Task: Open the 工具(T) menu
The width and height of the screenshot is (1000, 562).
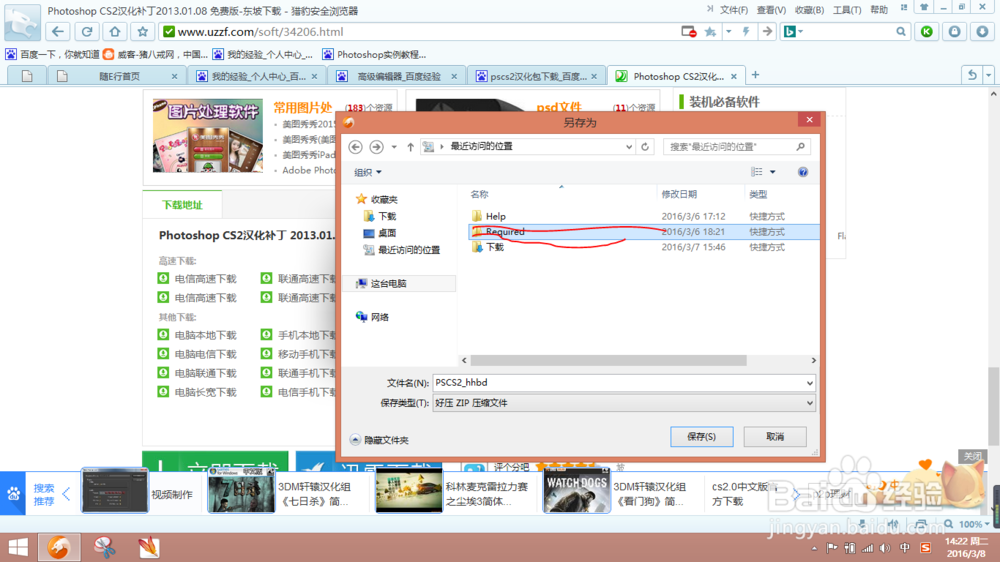Action: tap(847, 10)
